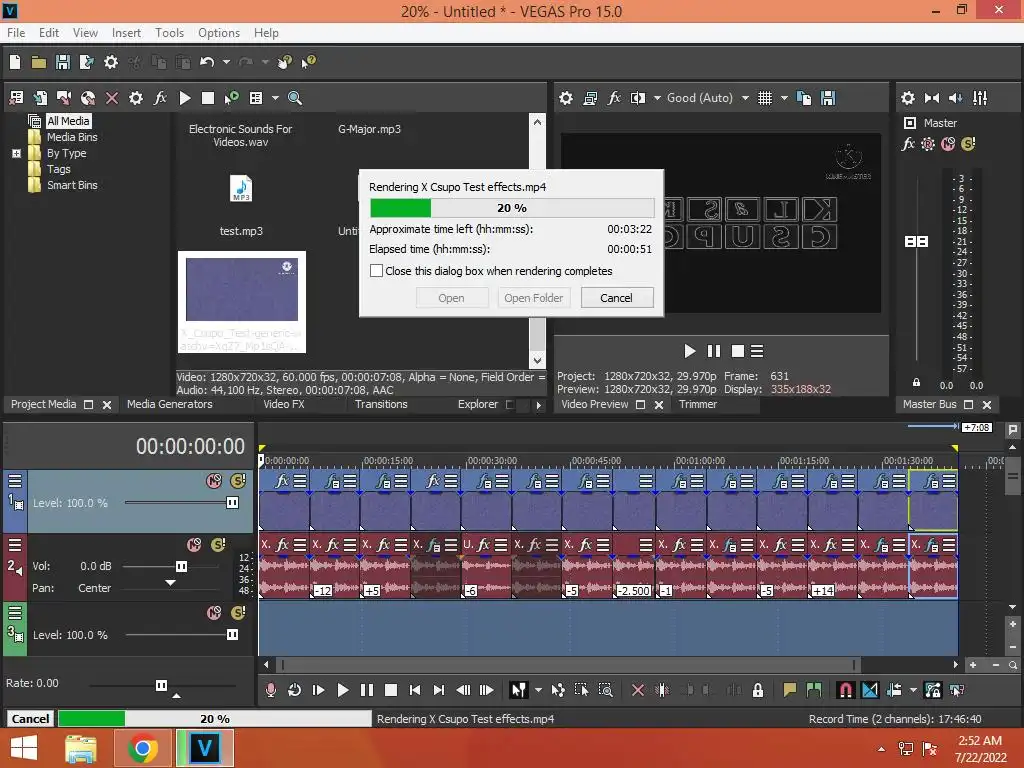This screenshot has width=1024, height=768.
Task: Solo audio track 2
Action: coord(218,545)
